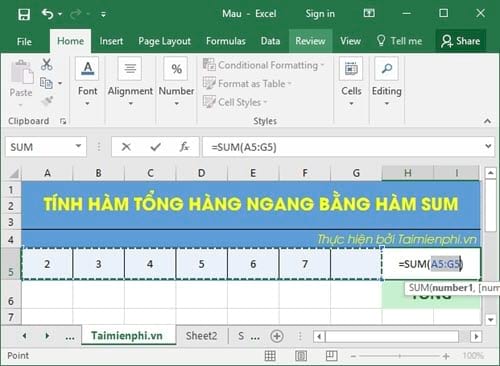Open the Alignment group button

click(130, 82)
